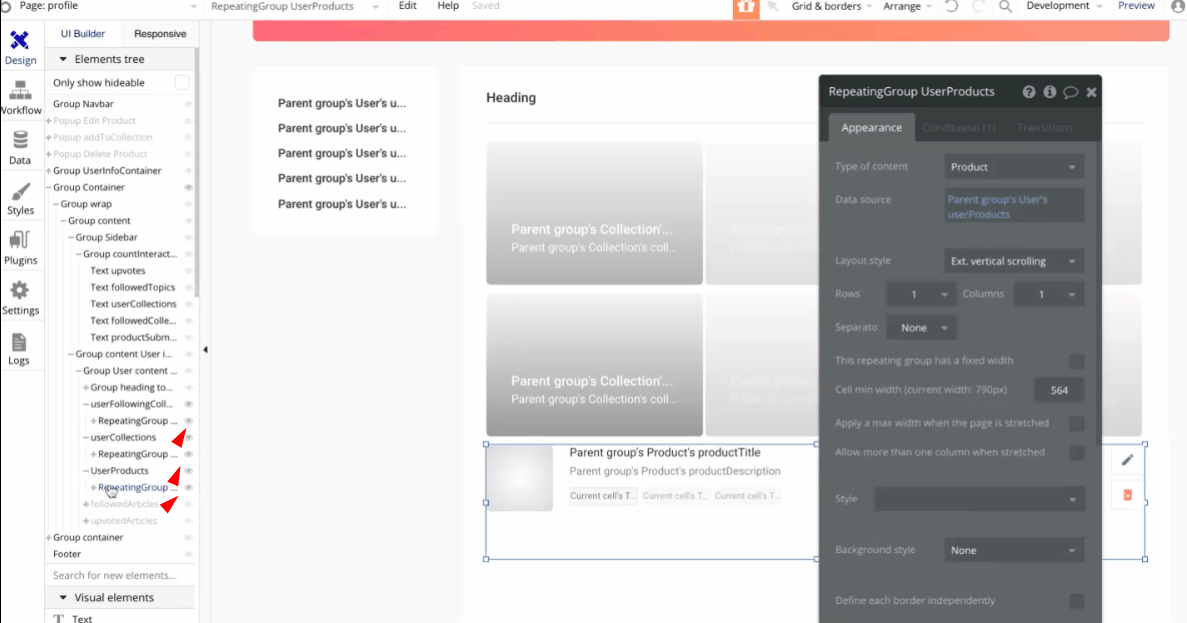
Task: Toggle visibility eye for userCollections
Action: 188,438
